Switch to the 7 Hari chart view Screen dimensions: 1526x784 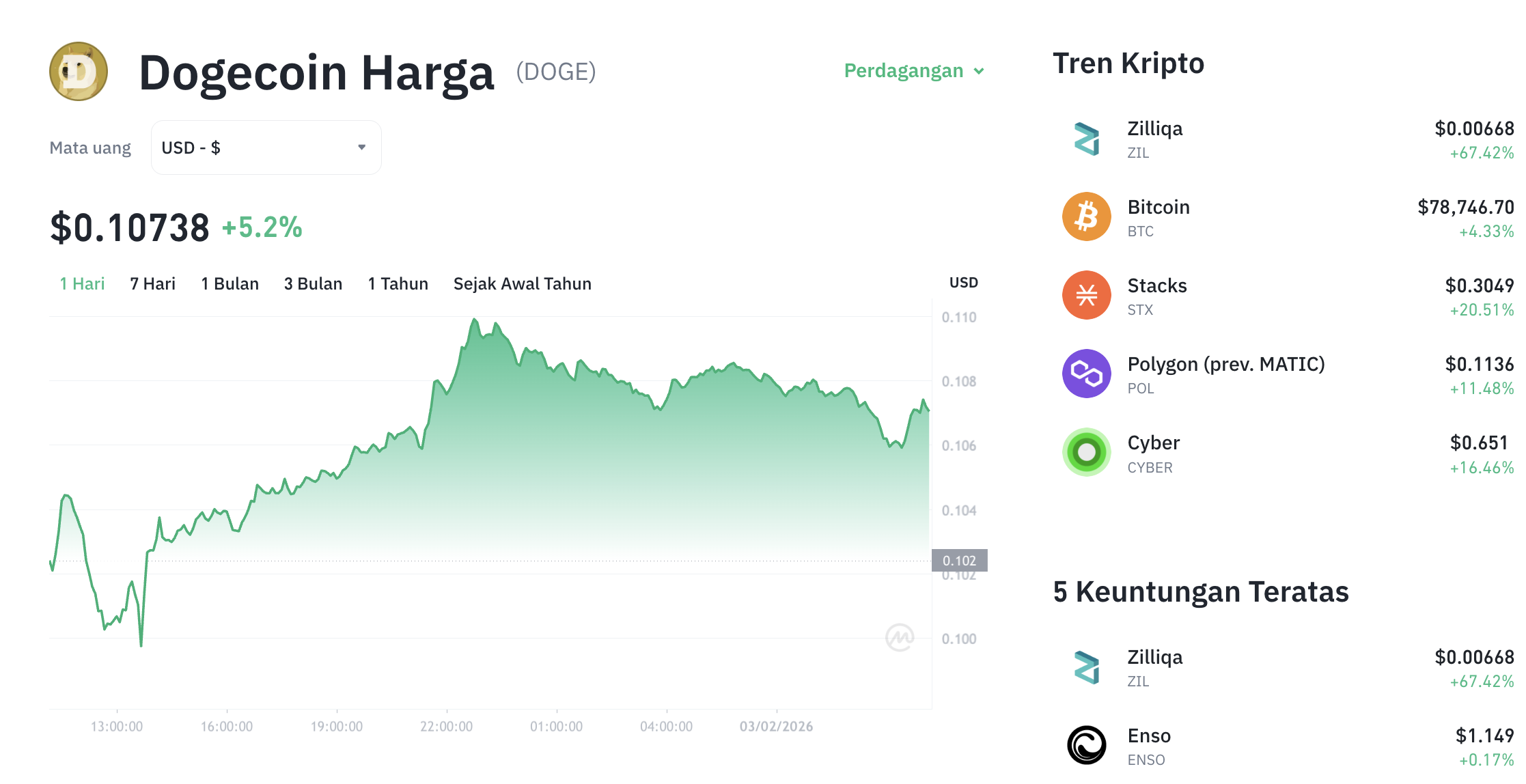[x=153, y=283]
